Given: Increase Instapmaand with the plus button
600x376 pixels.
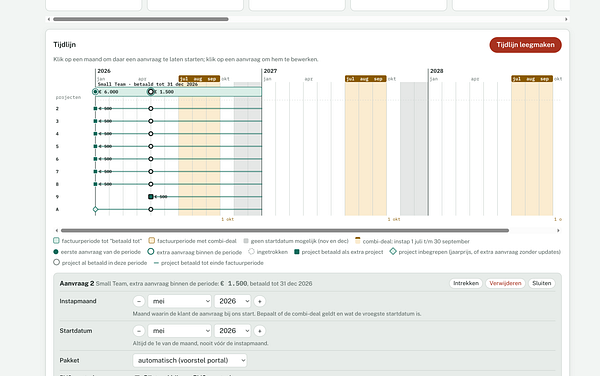Looking at the screenshot, I should (259, 301).
